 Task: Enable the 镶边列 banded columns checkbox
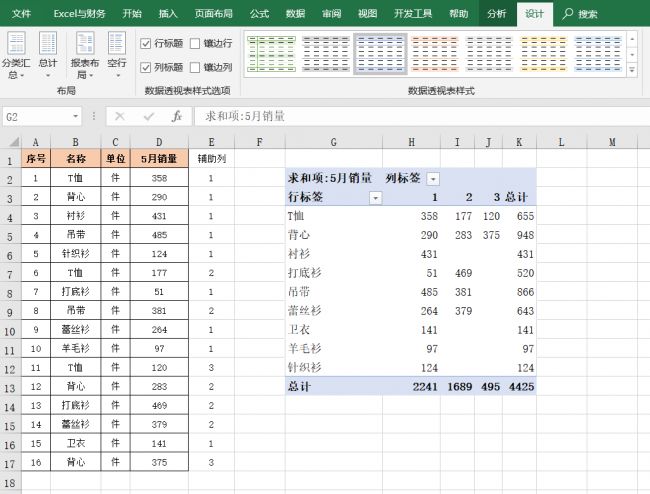(195, 67)
